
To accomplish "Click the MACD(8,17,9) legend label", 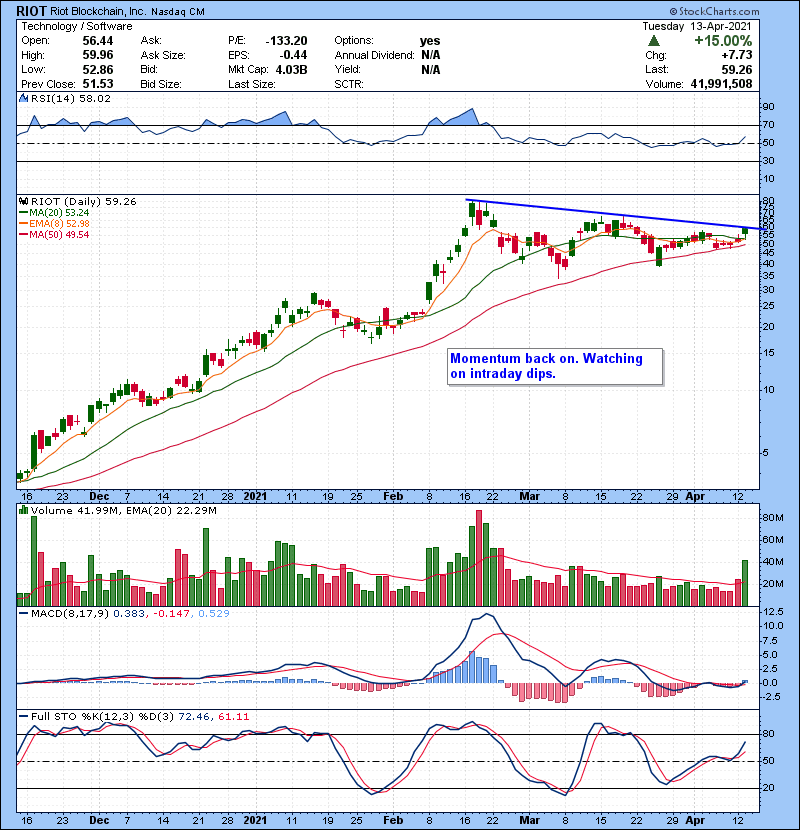I will click(70, 614).
